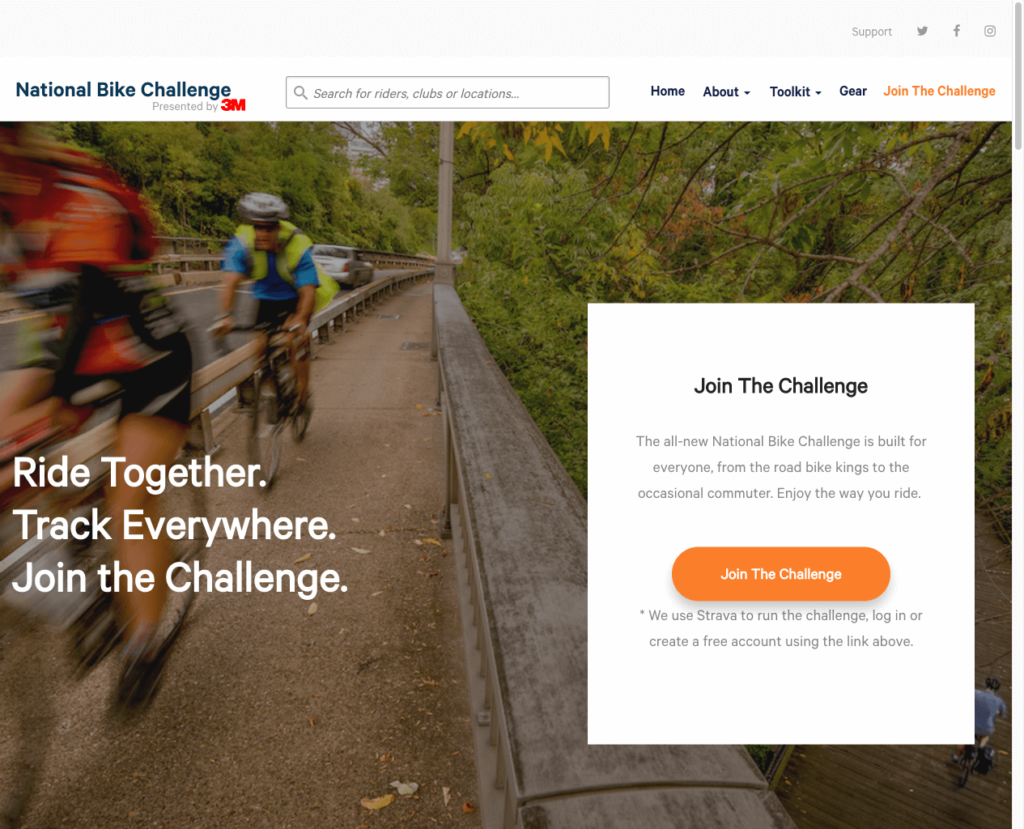Click the search magnifier icon
Screen dimensions: 1024x829
pos(300,93)
